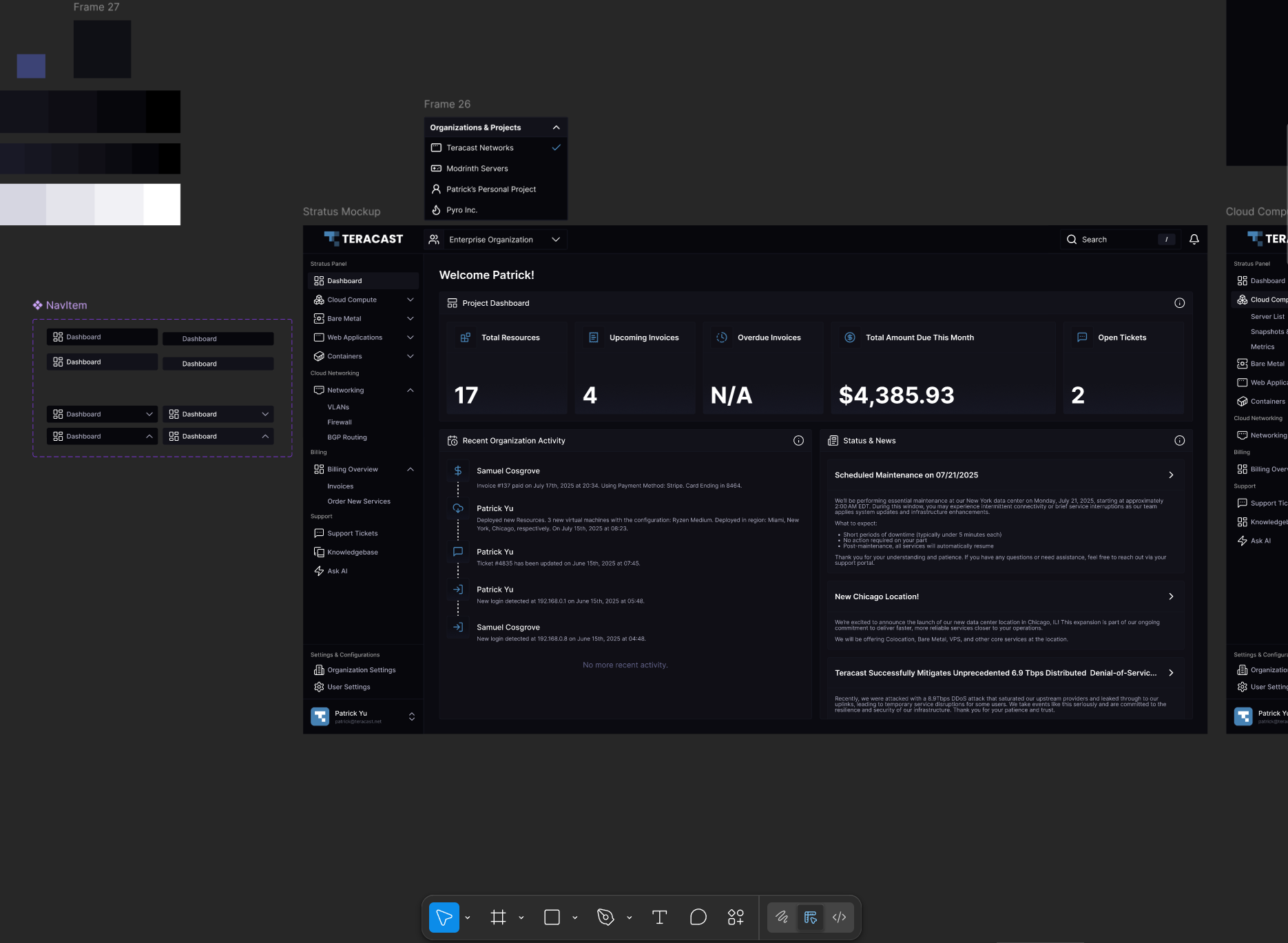Screen dimensions: 1288x943
Task: Select Modrinth Servers in the organizations list
Action: tap(477, 169)
